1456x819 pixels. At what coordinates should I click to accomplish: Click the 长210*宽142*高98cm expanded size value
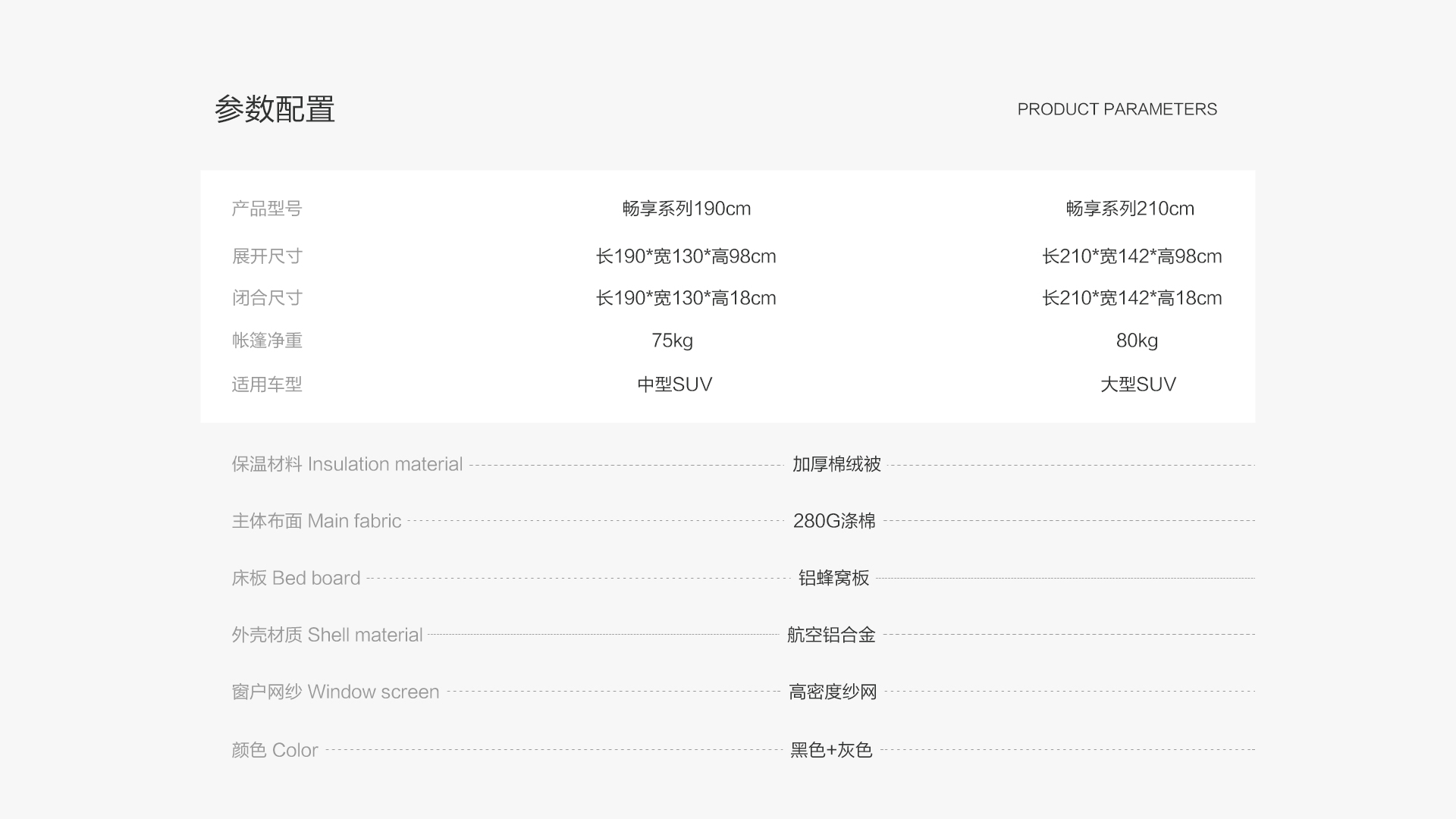(1131, 256)
